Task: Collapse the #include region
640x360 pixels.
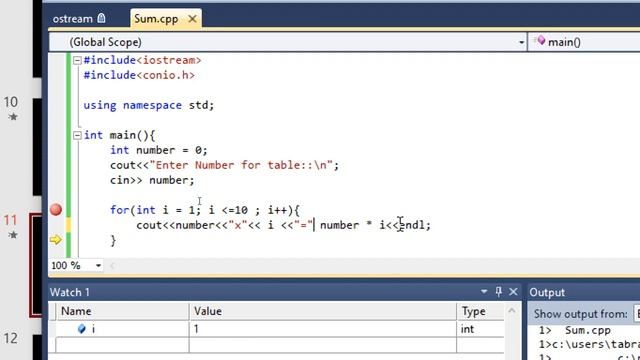Action: click(x=77, y=60)
